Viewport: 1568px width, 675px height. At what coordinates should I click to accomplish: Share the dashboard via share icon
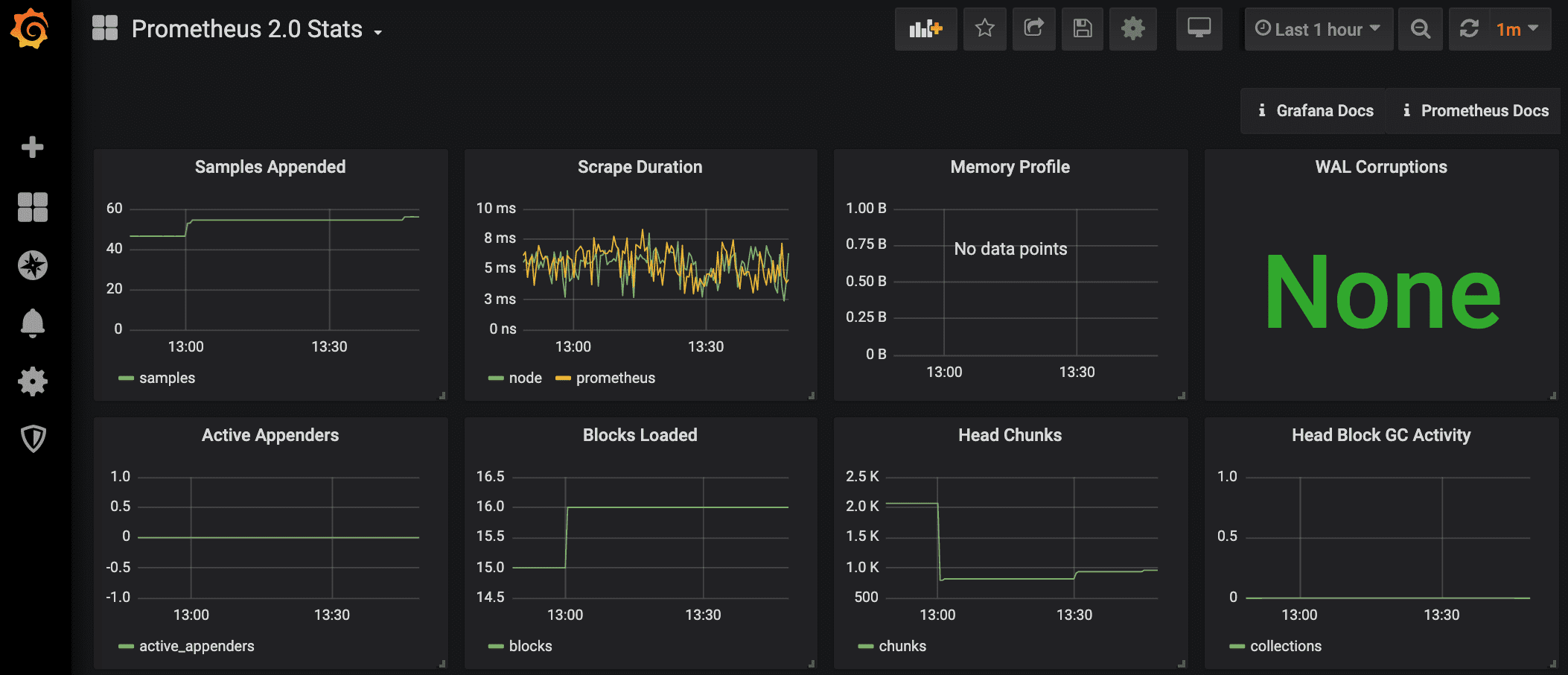coord(1033,29)
